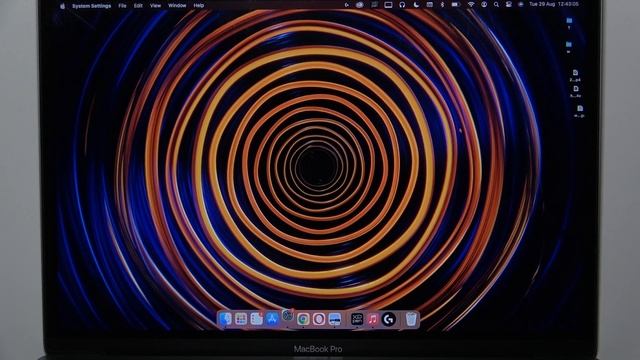Click the user account menu bar icon

484,4
